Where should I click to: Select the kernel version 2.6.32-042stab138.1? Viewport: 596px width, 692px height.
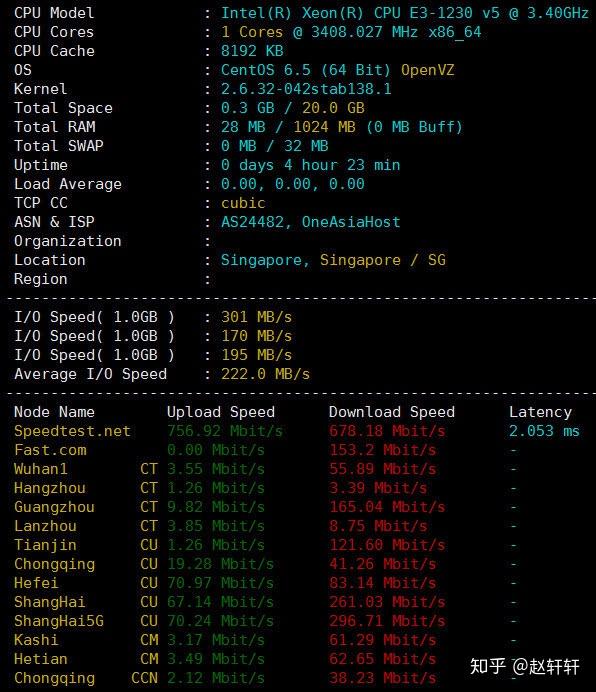coord(306,89)
